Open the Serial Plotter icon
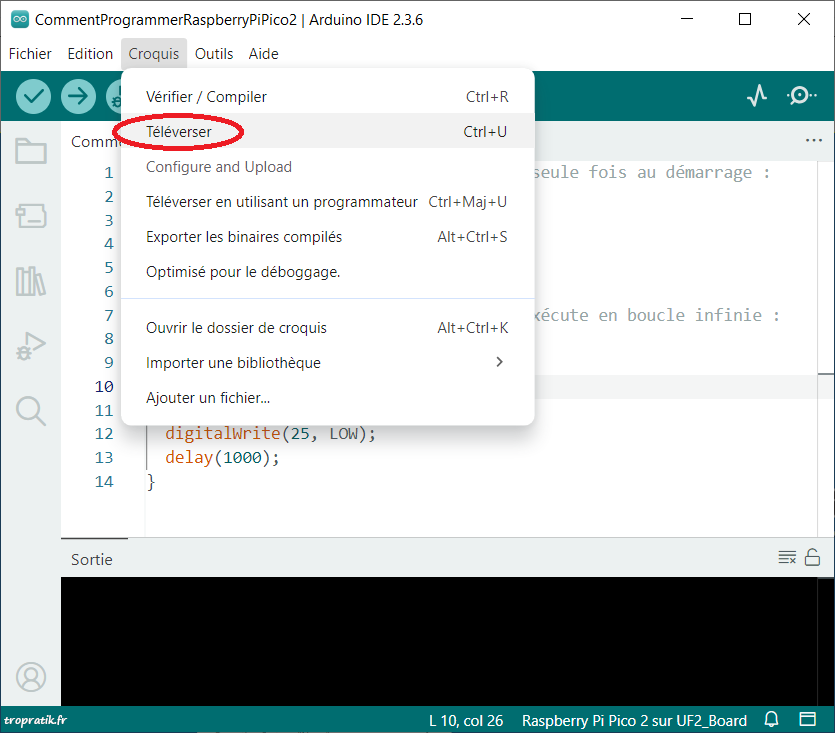 click(757, 95)
